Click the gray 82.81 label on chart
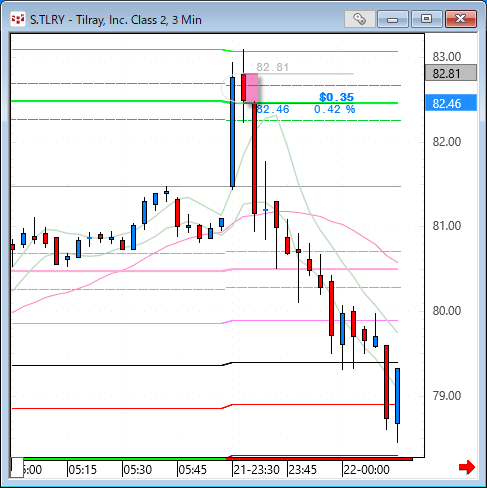The height and width of the screenshot is (488, 487). 272,67
